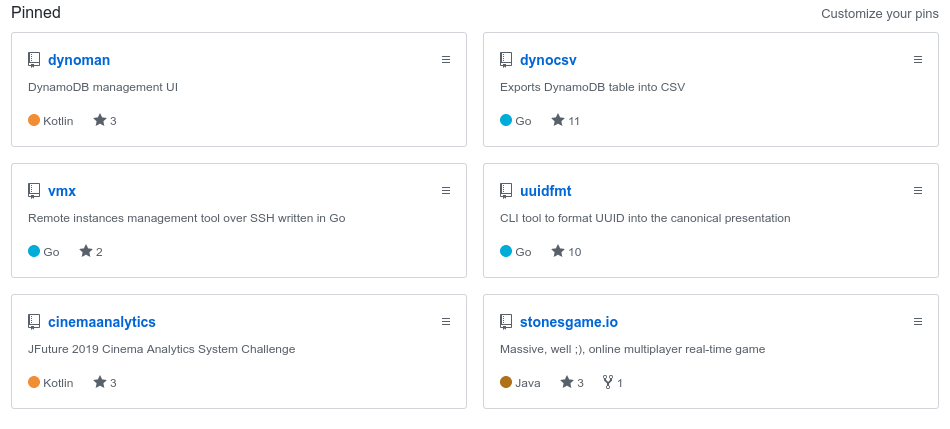Click the Kotlin language label on dynoman
The image size is (950, 429).
click(58, 121)
